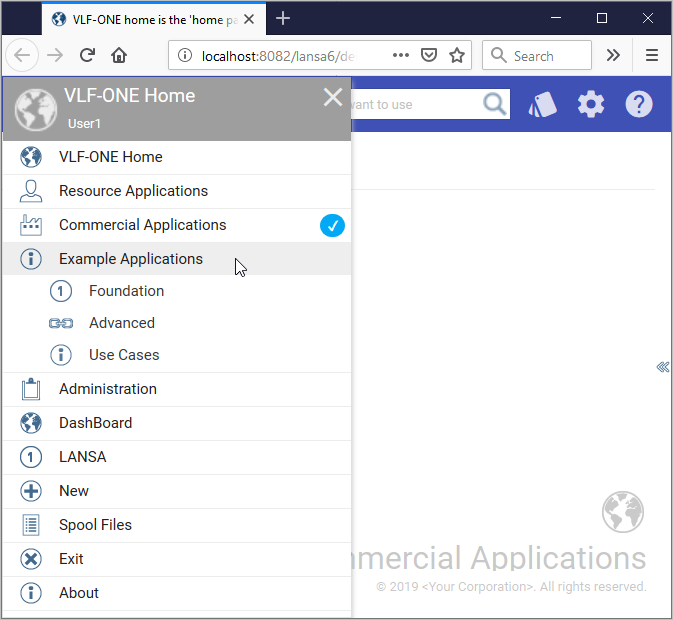The width and height of the screenshot is (673, 620).
Task: Open the page actions three-dots menu
Action: pos(400,55)
